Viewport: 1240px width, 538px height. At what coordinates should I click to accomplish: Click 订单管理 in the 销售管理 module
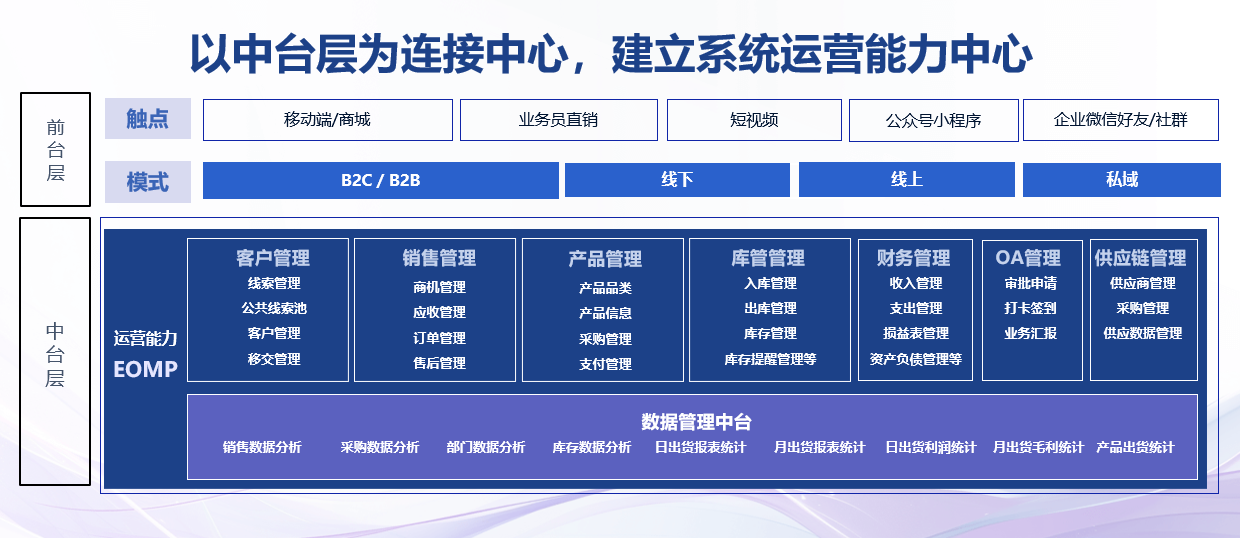click(x=439, y=338)
